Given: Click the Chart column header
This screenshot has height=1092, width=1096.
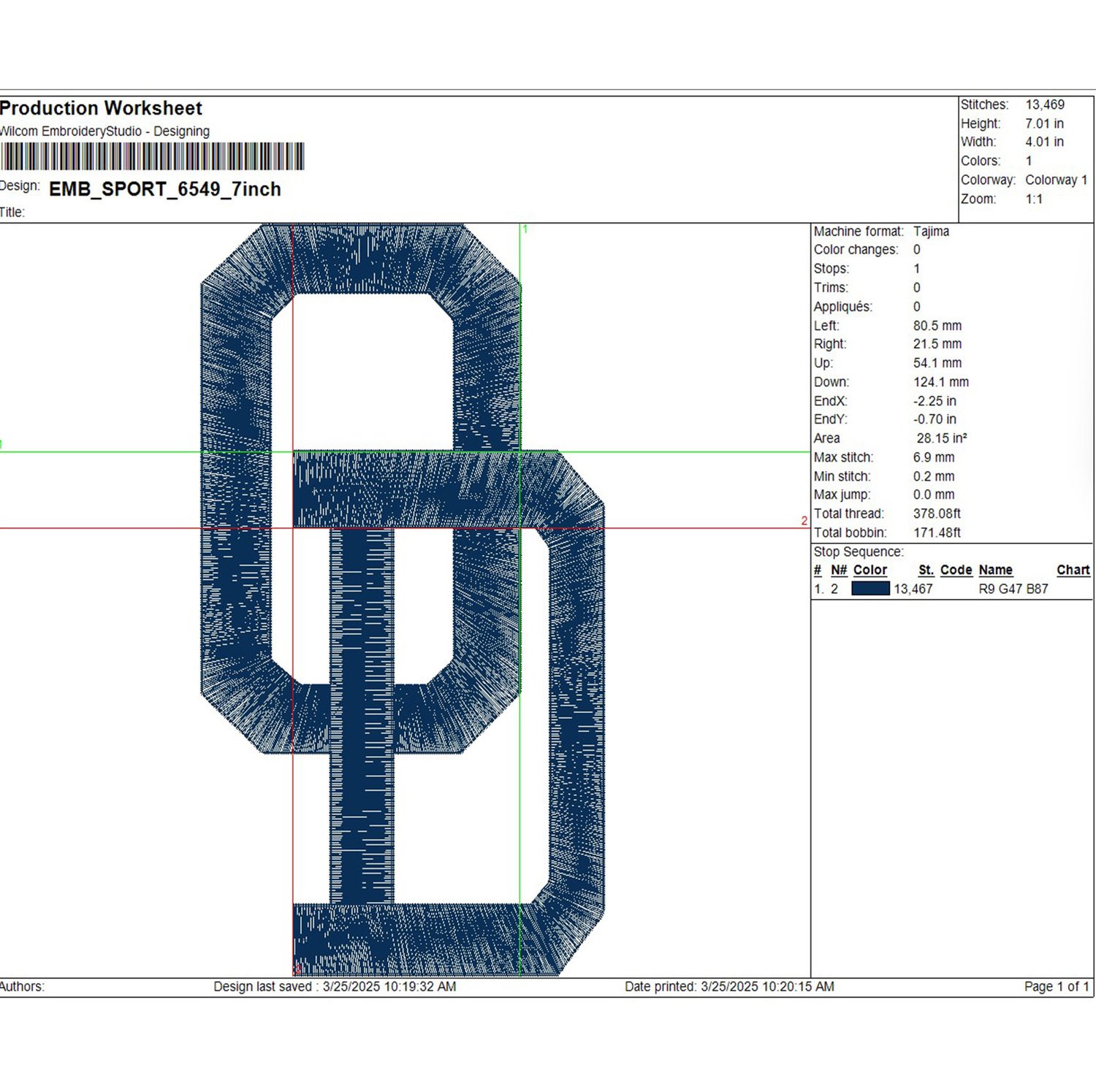Looking at the screenshot, I should (1073, 570).
